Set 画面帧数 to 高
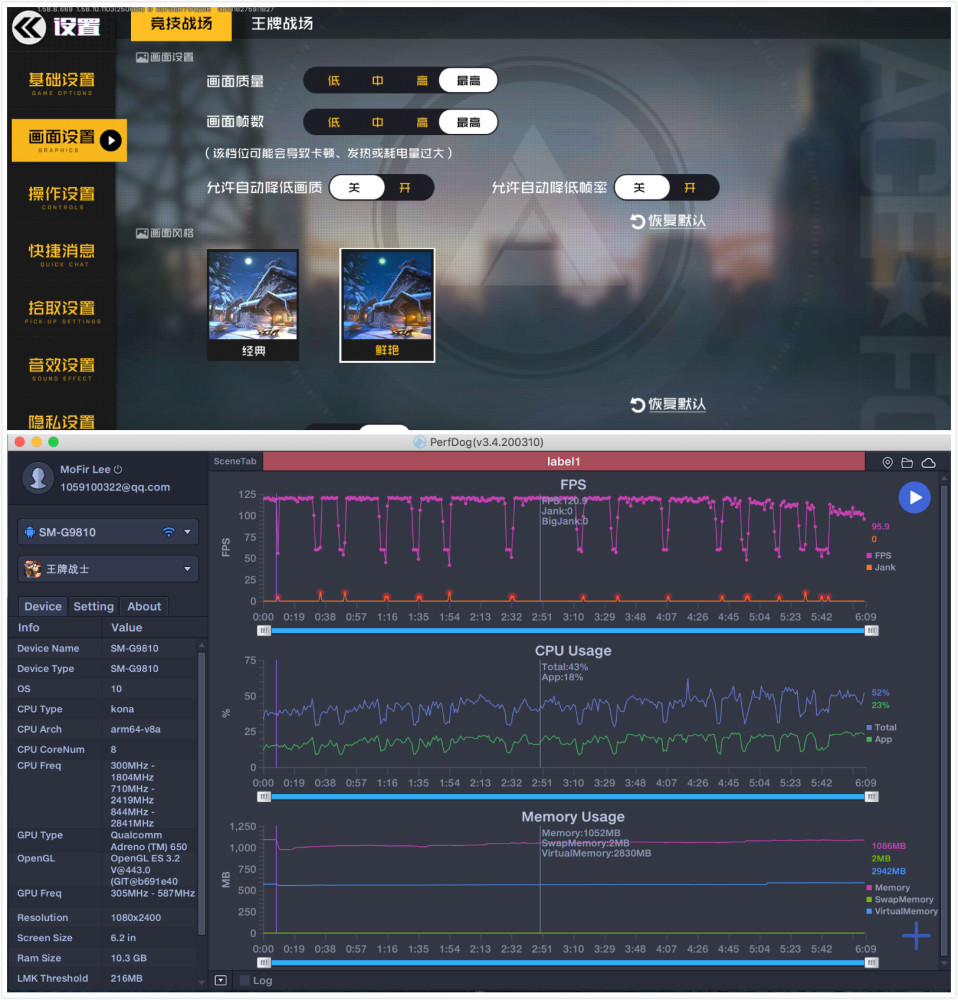This screenshot has width=958, height=1000. coord(422,122)
